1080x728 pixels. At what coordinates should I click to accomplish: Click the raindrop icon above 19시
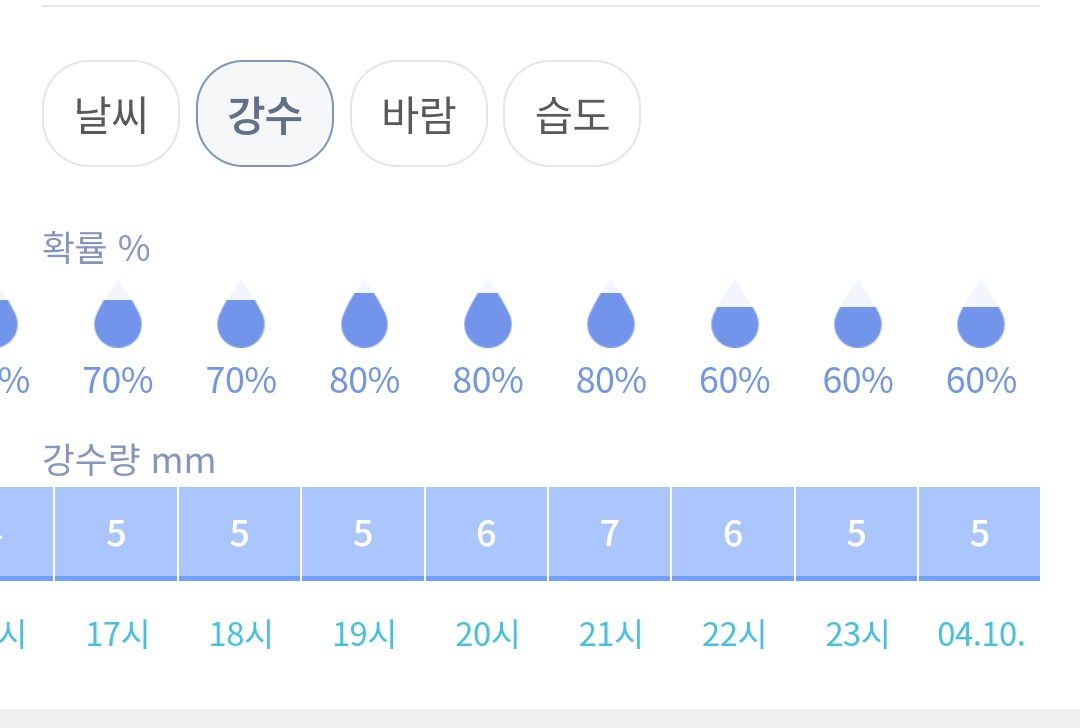[x=364, y=314]
